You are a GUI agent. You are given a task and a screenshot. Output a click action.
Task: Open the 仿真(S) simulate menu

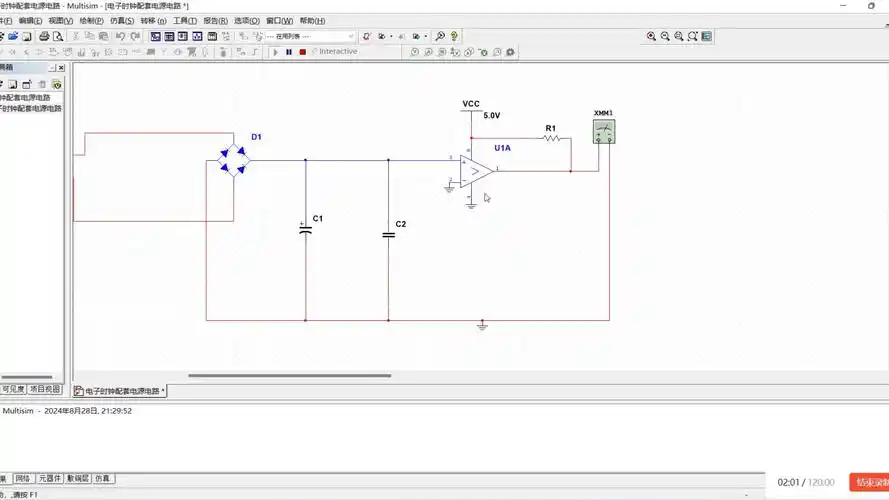point(122,20)
